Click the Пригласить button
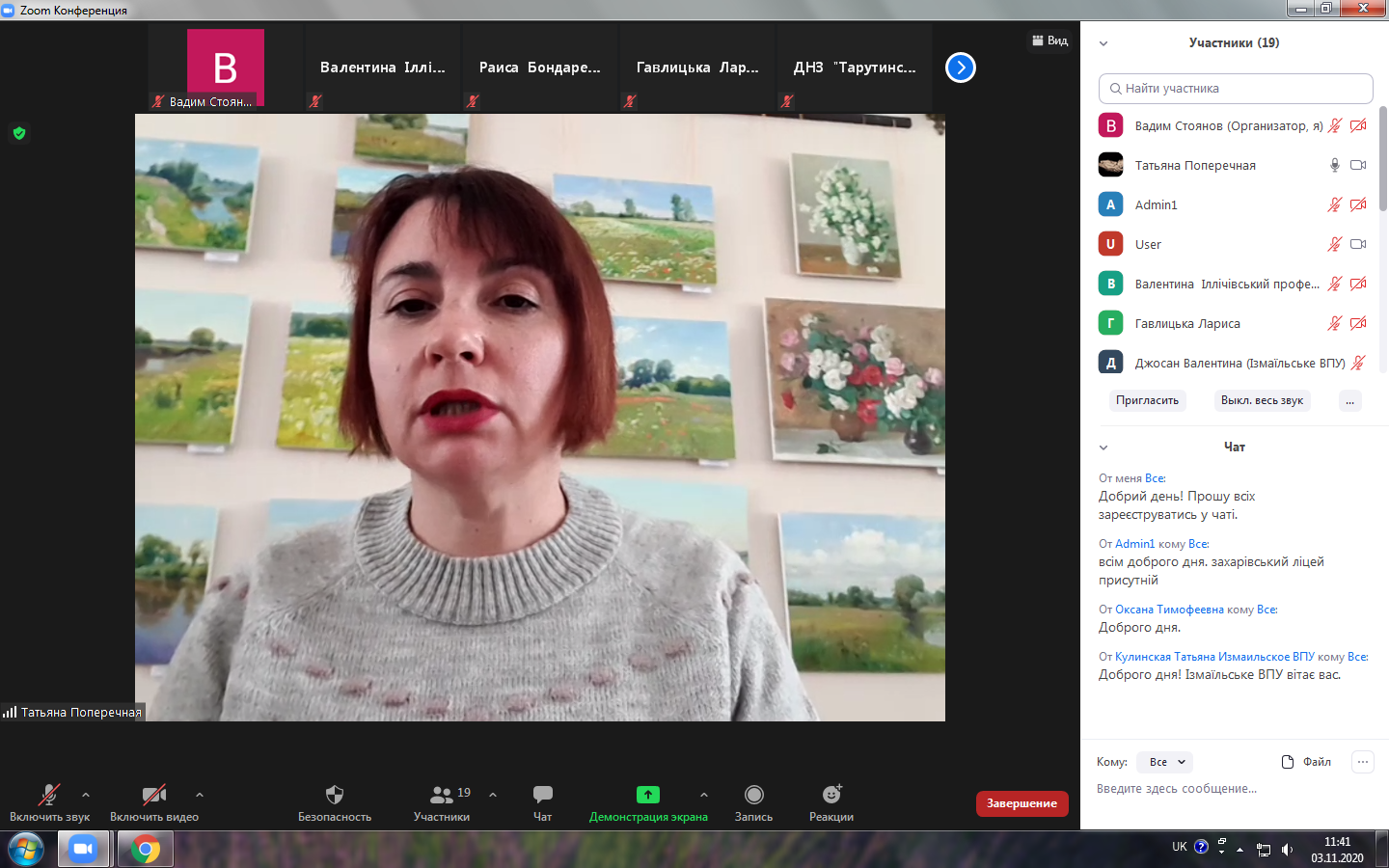The image size is (1389, 868). click(1147, 400)
